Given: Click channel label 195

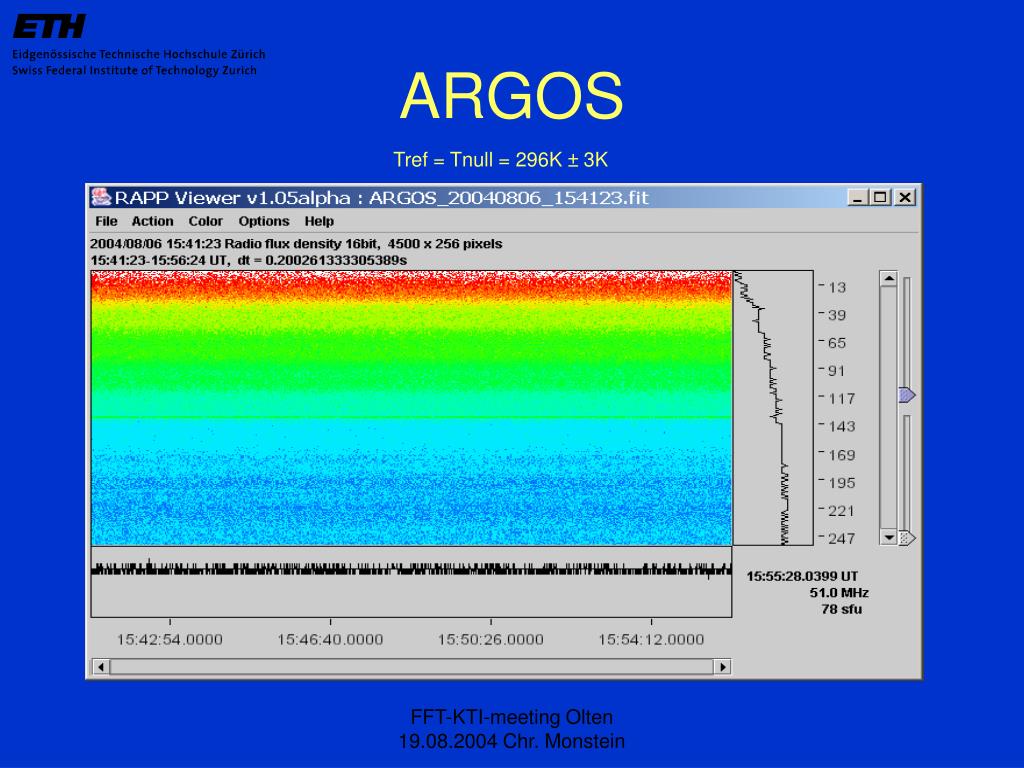Looking at the screenshot, I should click(841, 483).
